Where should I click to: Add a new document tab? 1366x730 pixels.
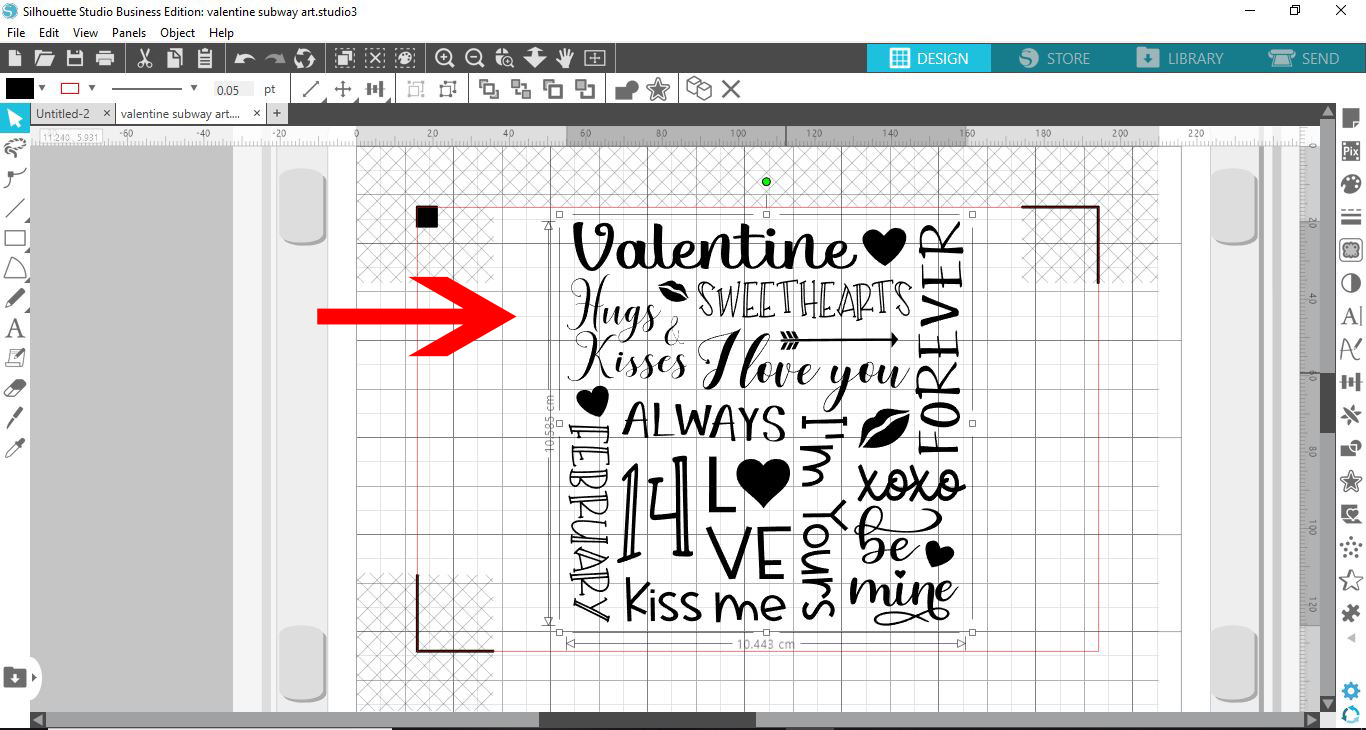coord(277,114)
